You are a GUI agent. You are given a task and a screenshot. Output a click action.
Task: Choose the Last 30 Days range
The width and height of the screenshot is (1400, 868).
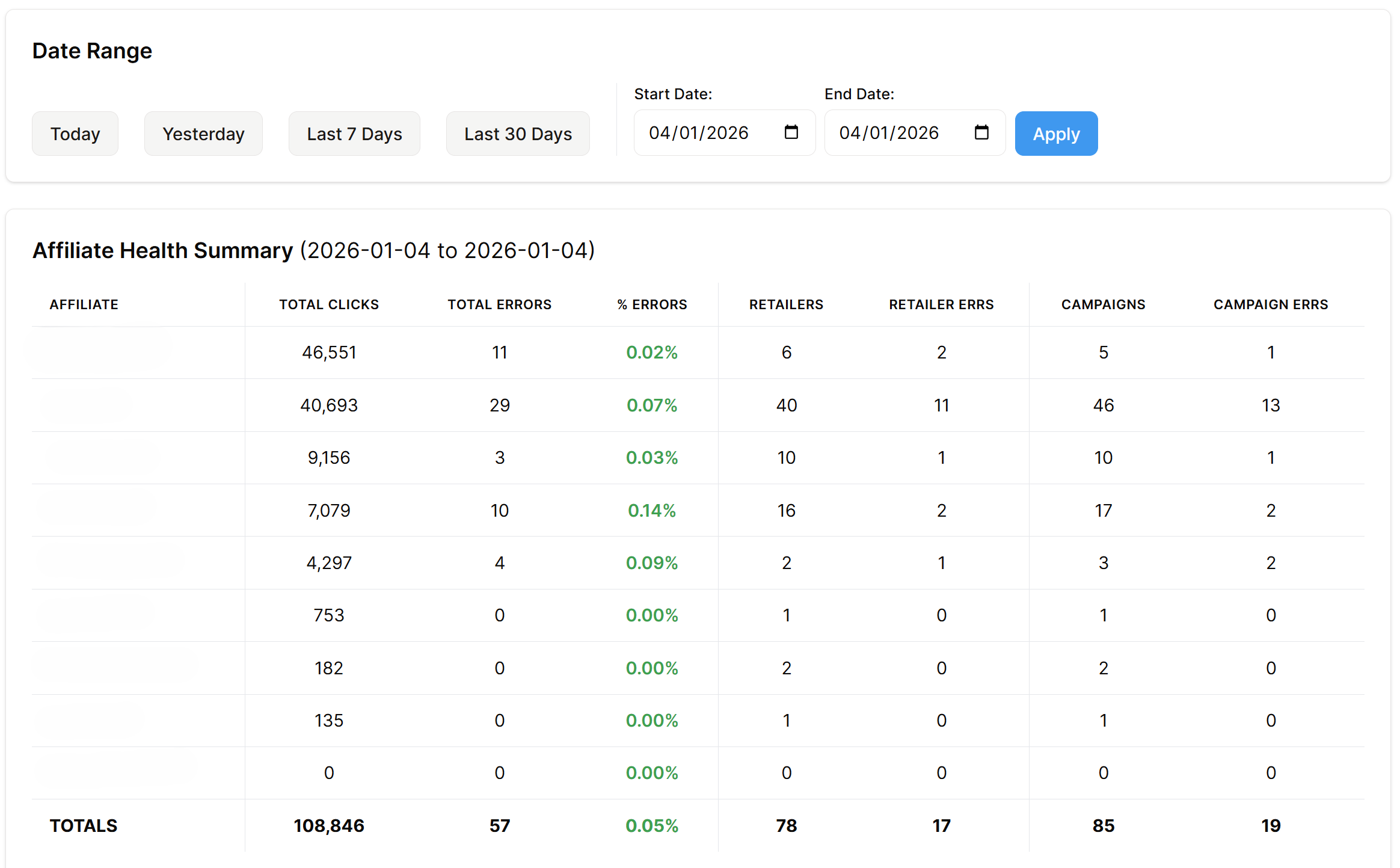coord(518,134)
